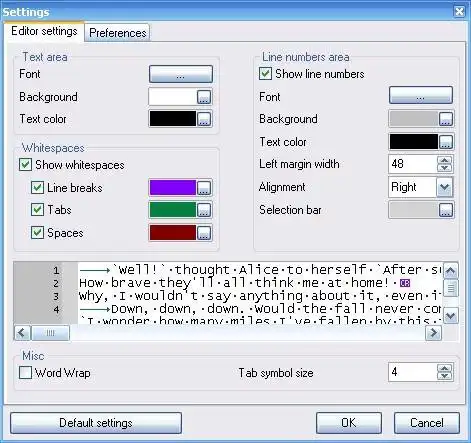Switch to the Preferences tab

click(x=117, y=33)
